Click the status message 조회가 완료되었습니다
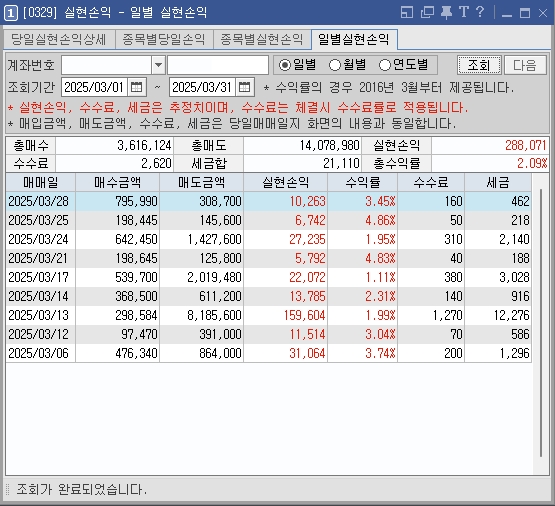This screenshot has height=506, width=555. pos(81,490)
